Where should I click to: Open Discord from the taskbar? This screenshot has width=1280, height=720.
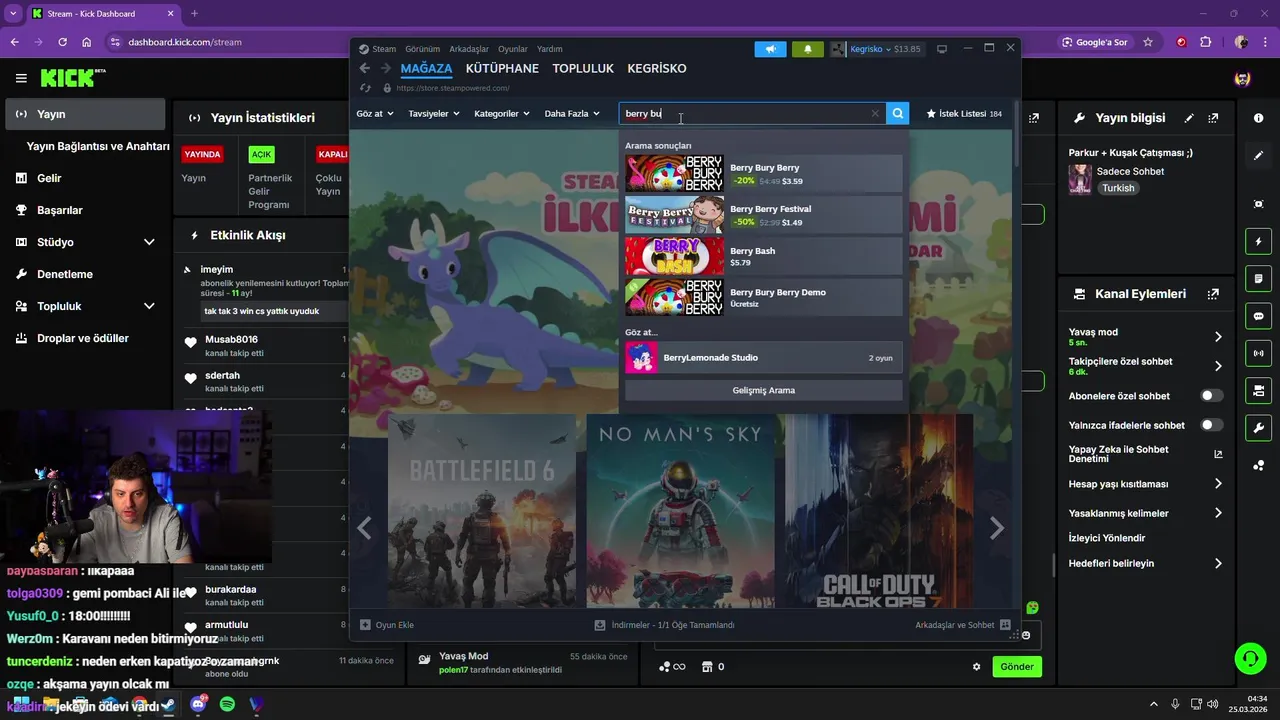198,705
